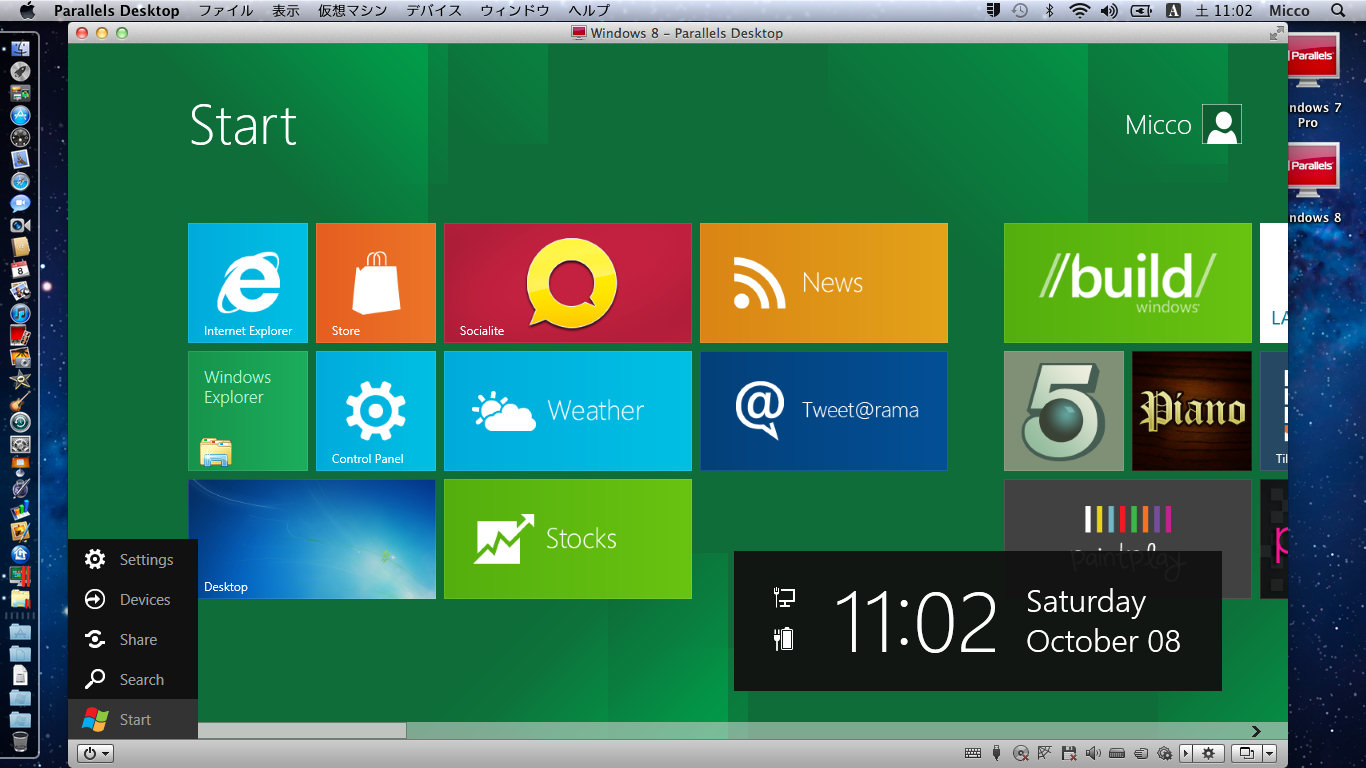Click the Parallels keyboard status icon
The width and height of the screenshot is (1366, 768).
coord(973,753)
